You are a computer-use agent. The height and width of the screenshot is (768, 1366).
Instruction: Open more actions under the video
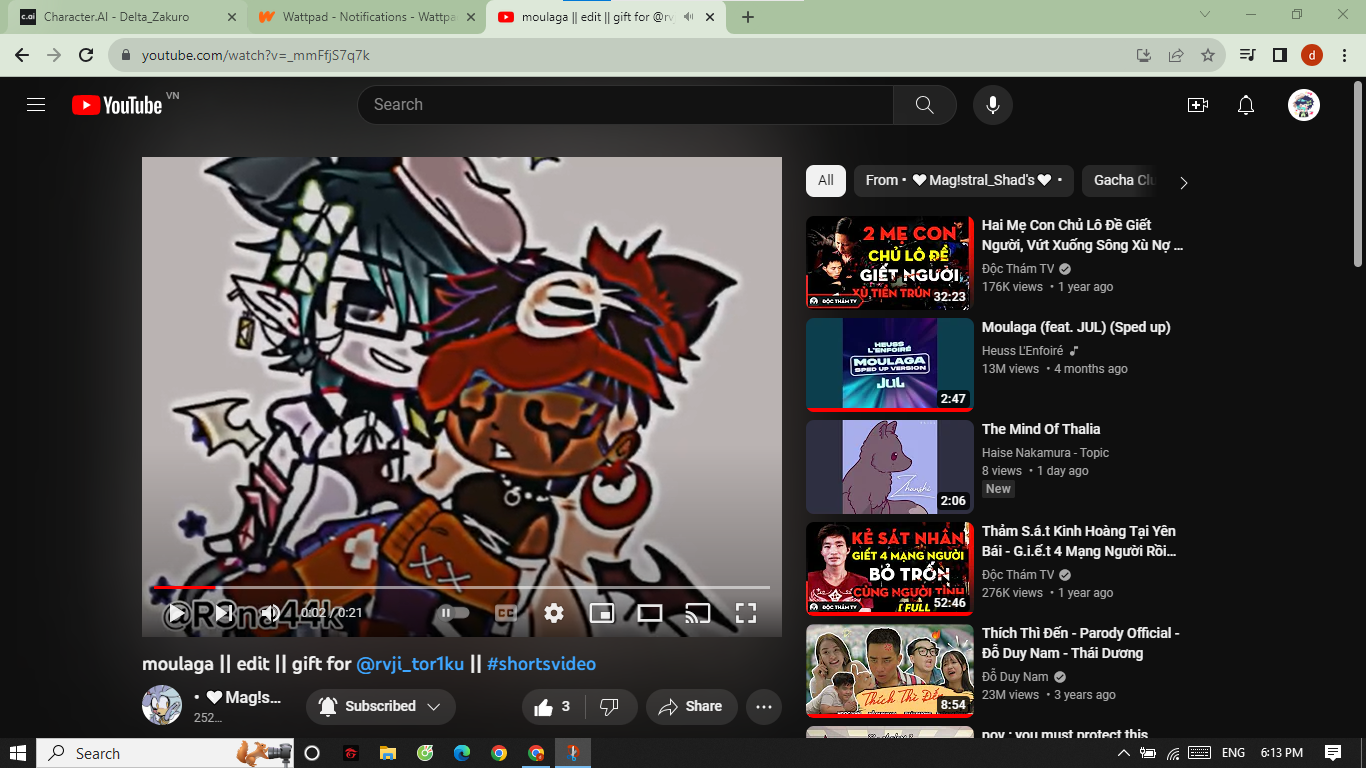[x=764, y=707]
